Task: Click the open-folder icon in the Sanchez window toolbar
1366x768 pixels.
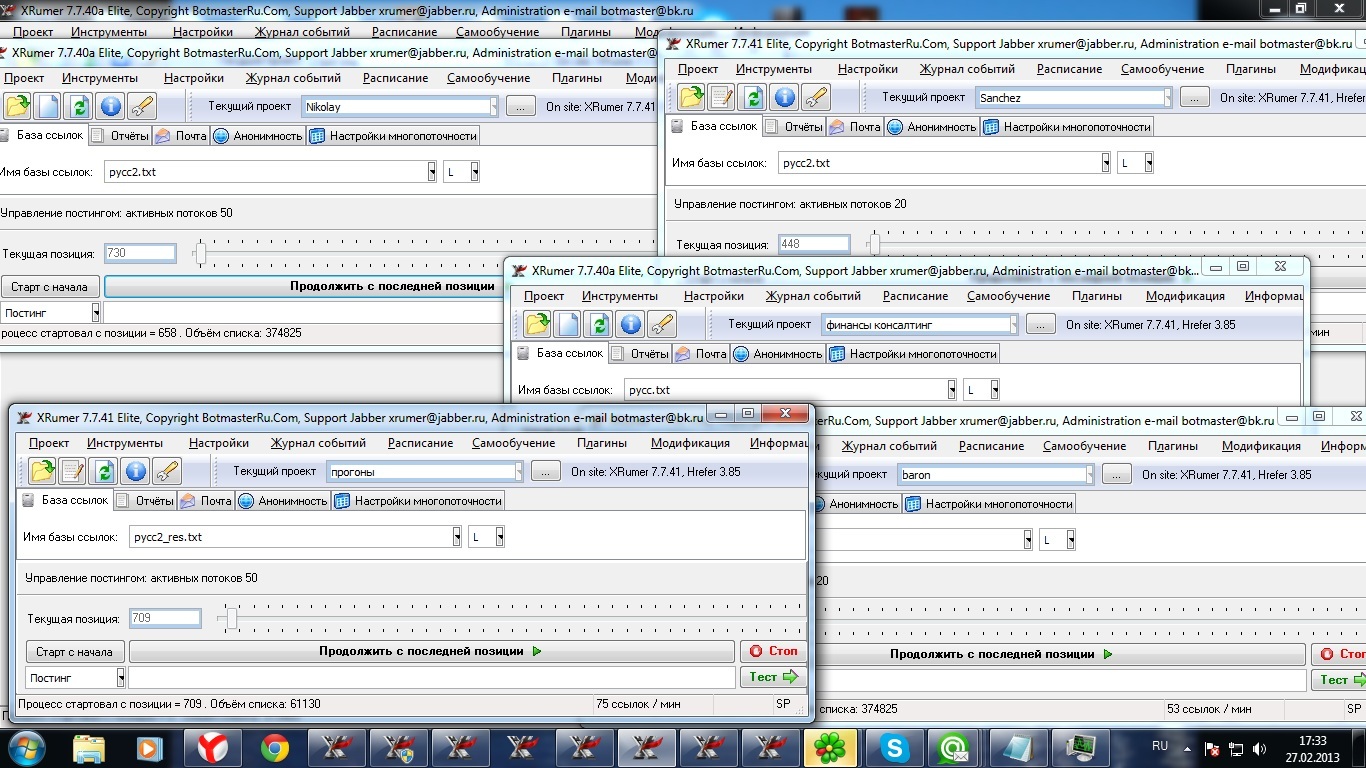Action: [x=691, y=97]
